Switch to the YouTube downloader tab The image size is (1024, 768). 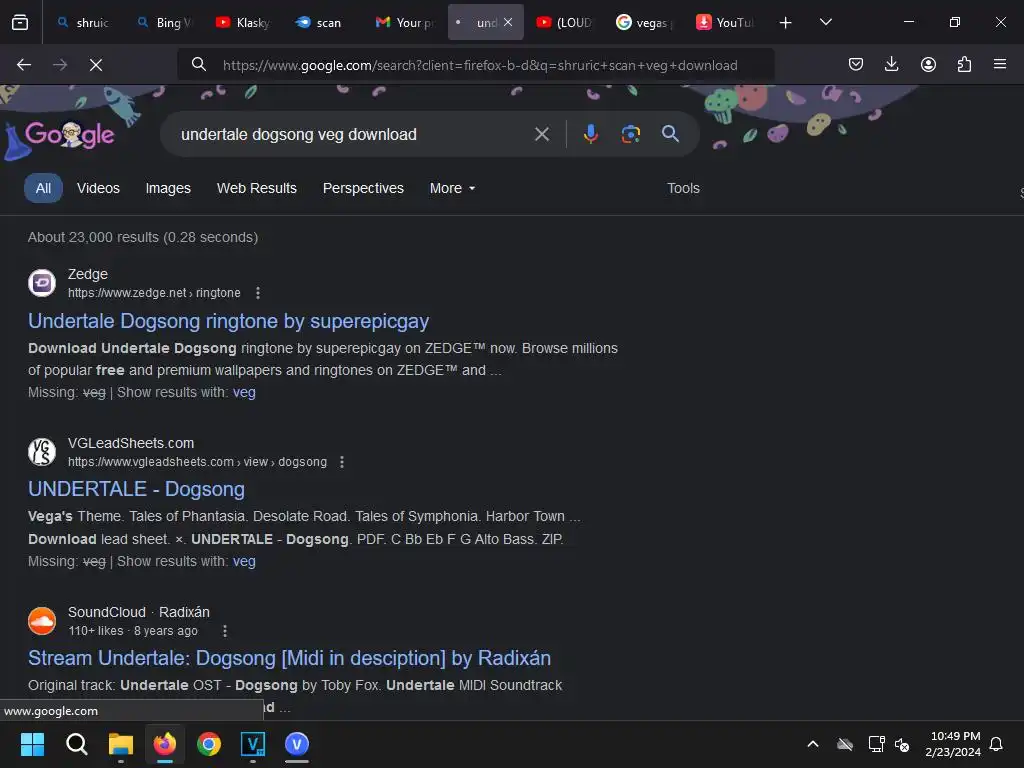point(725,23)
